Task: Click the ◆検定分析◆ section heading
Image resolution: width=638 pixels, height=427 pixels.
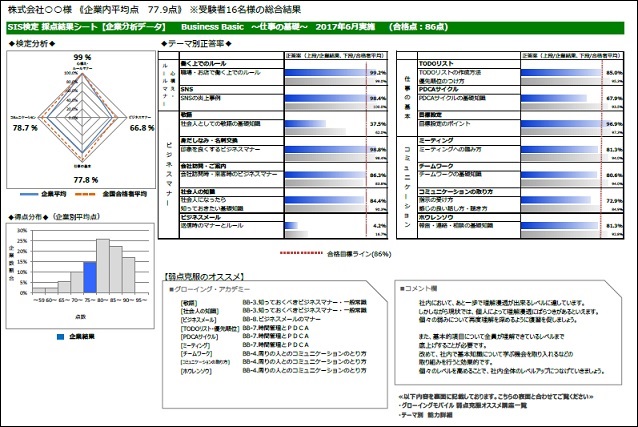Action: tap(32, 44)
